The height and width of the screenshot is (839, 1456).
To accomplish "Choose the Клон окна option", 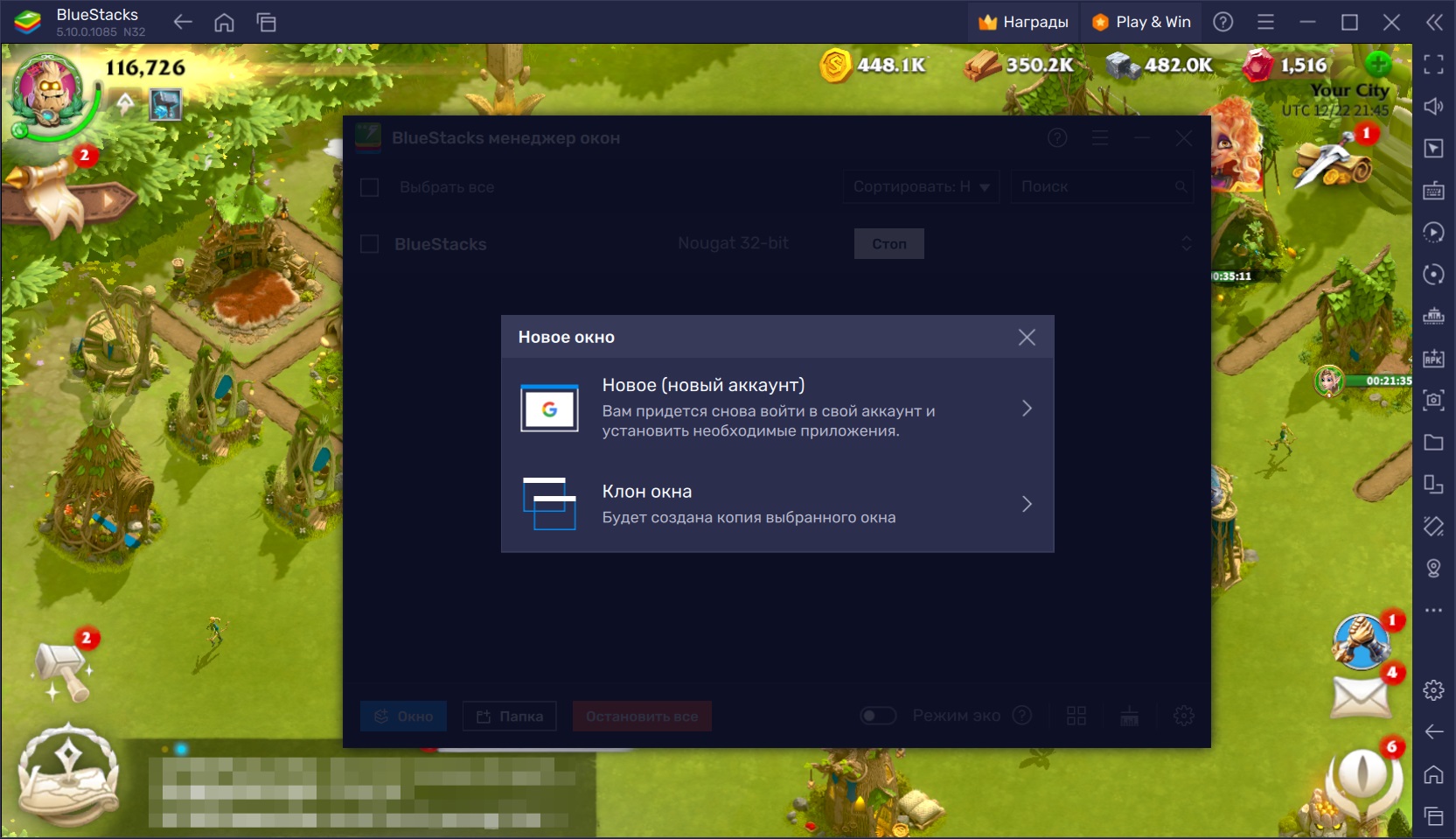I will [x=777, y=504].
